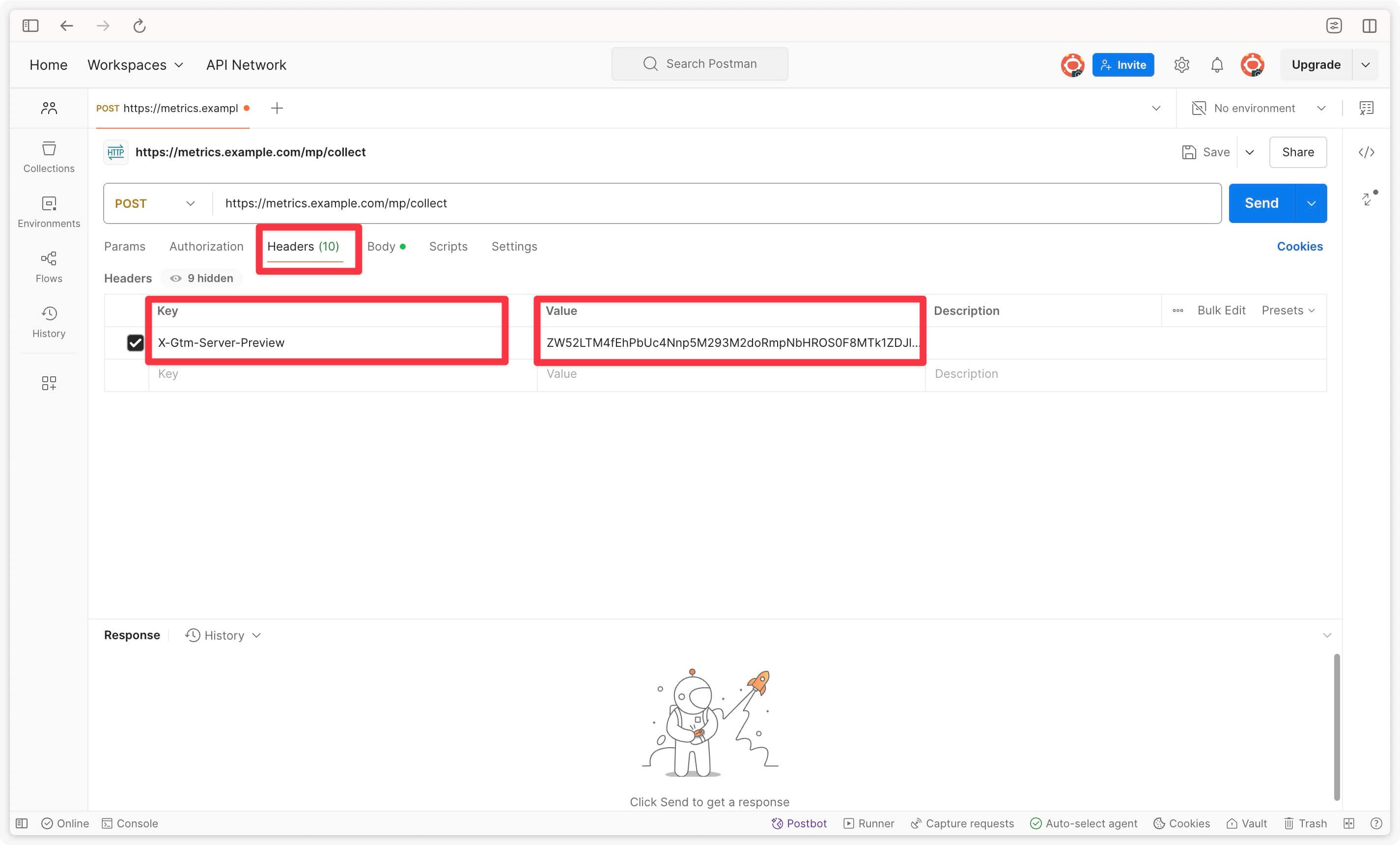Open the Flows sidebar section
This screenshot has width=1400, height=845.
click(49, 267)
